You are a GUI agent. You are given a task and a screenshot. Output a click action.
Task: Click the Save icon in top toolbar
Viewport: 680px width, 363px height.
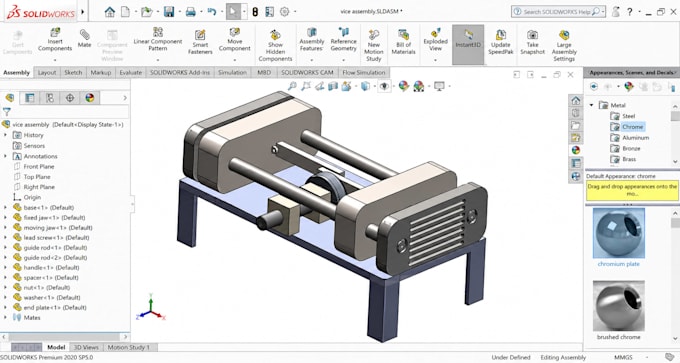coord(169,12)
